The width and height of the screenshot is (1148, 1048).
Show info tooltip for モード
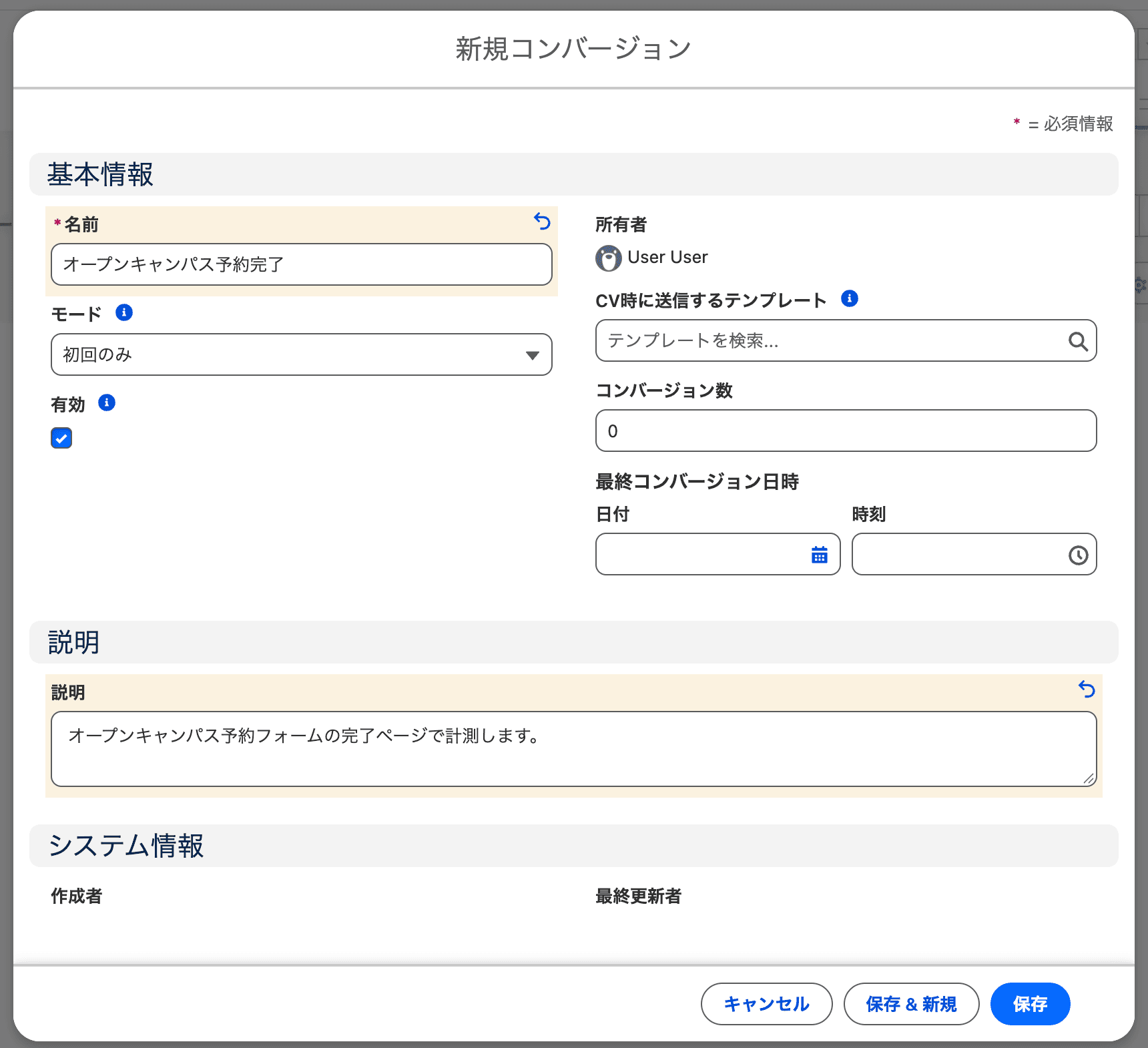point(124,312)
